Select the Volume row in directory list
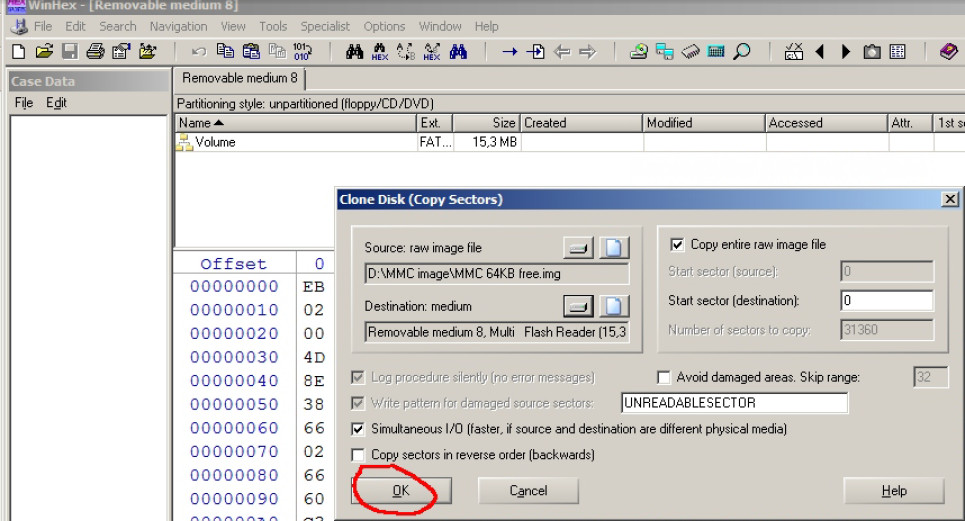This screenshot has height=521, width=965. [569, 142]
